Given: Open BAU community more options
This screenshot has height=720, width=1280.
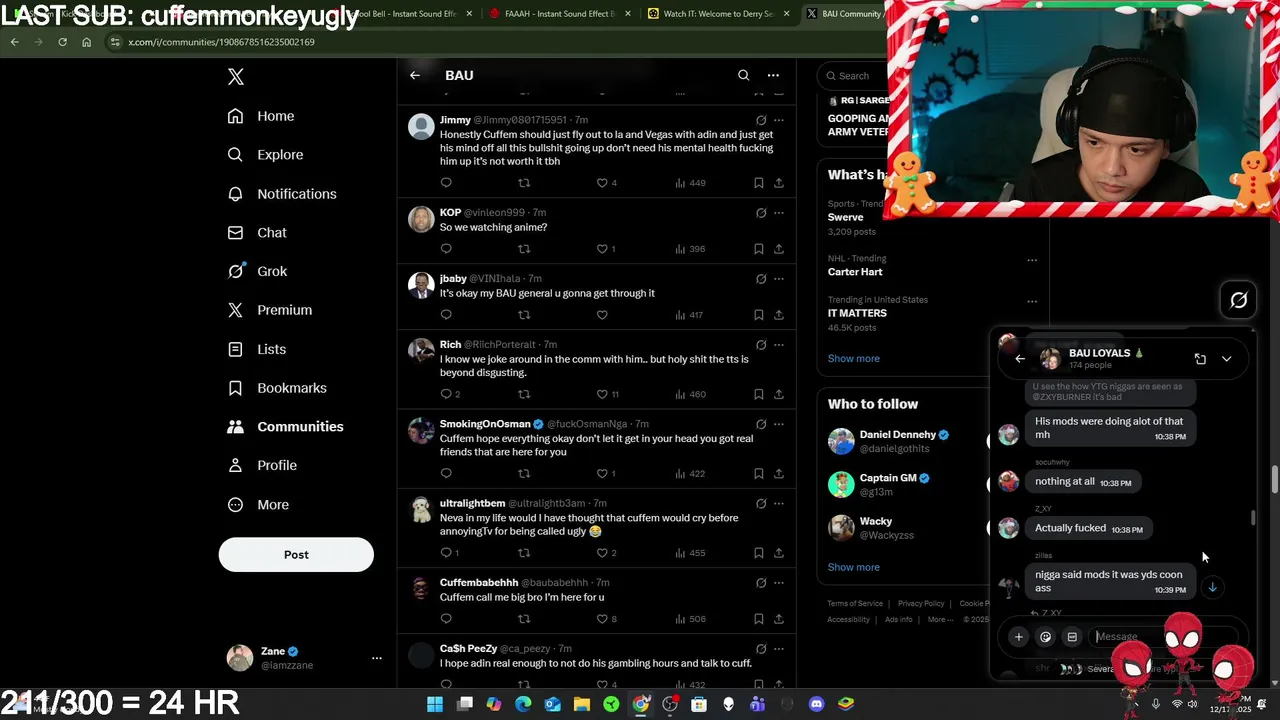Looking at the screenshot, I should click(x=773, y=75).
